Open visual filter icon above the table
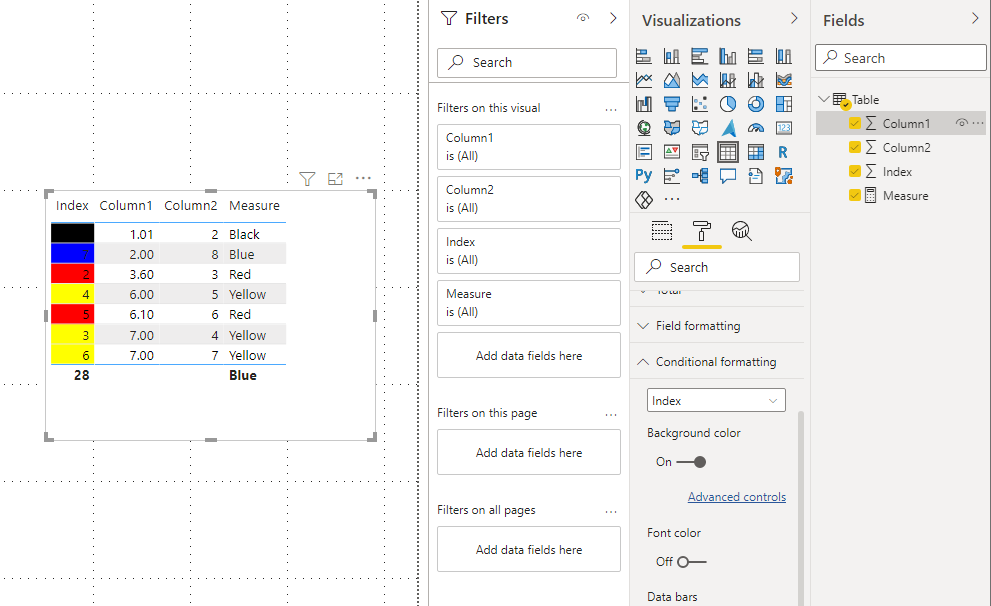991x606 pixels. [307, 179]
